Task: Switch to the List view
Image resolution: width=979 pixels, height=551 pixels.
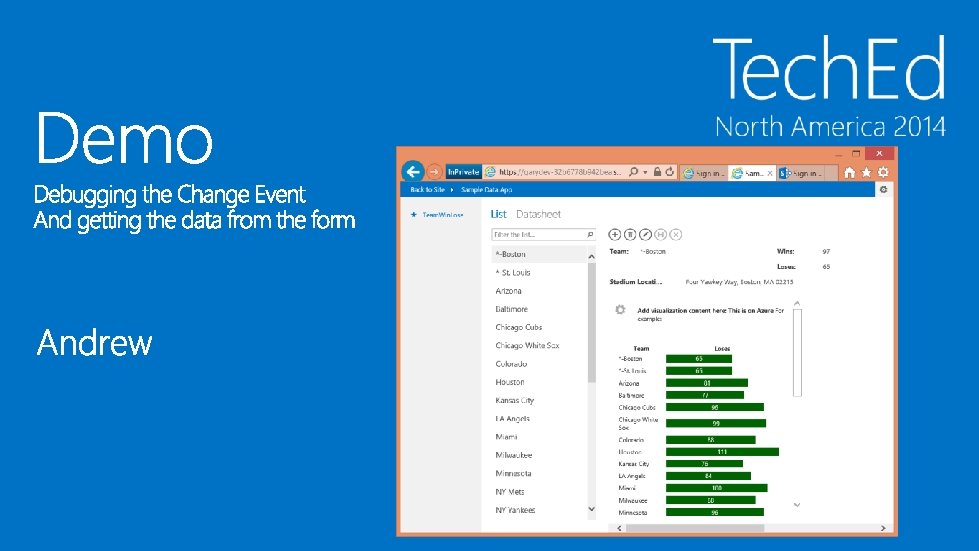Action: coord(498,214)
